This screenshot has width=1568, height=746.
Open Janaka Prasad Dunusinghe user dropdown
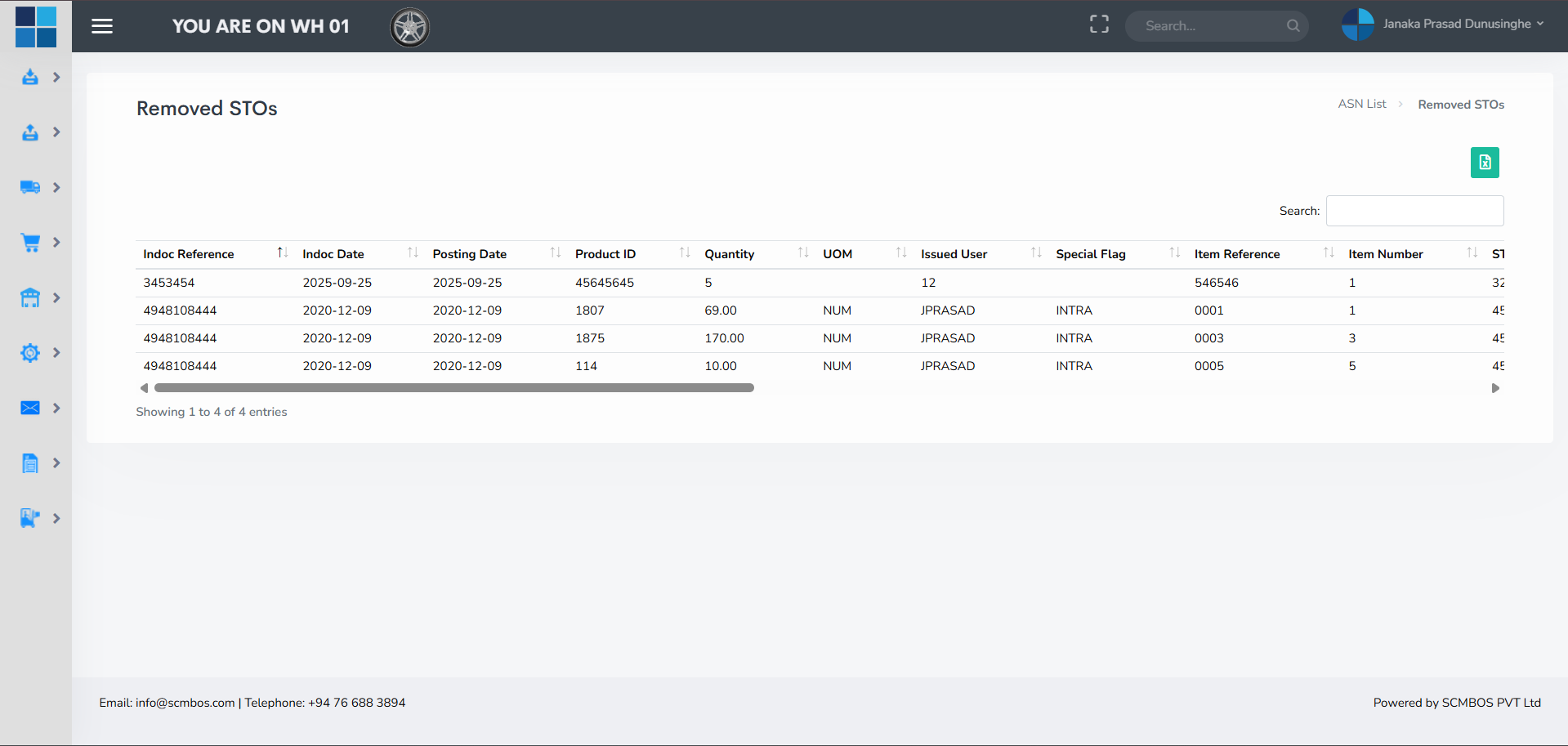point(1444,25)
